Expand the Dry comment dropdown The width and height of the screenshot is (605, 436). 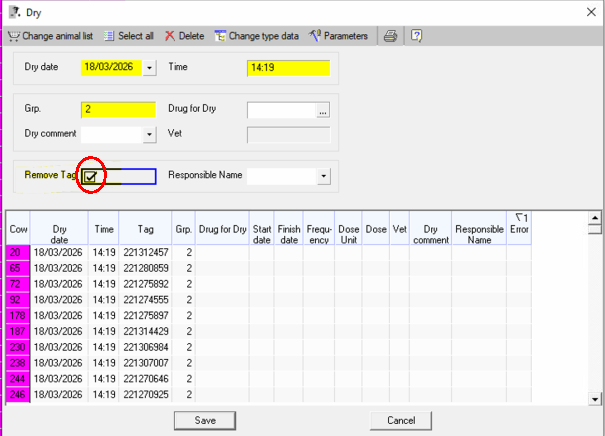tap(149, 135)
